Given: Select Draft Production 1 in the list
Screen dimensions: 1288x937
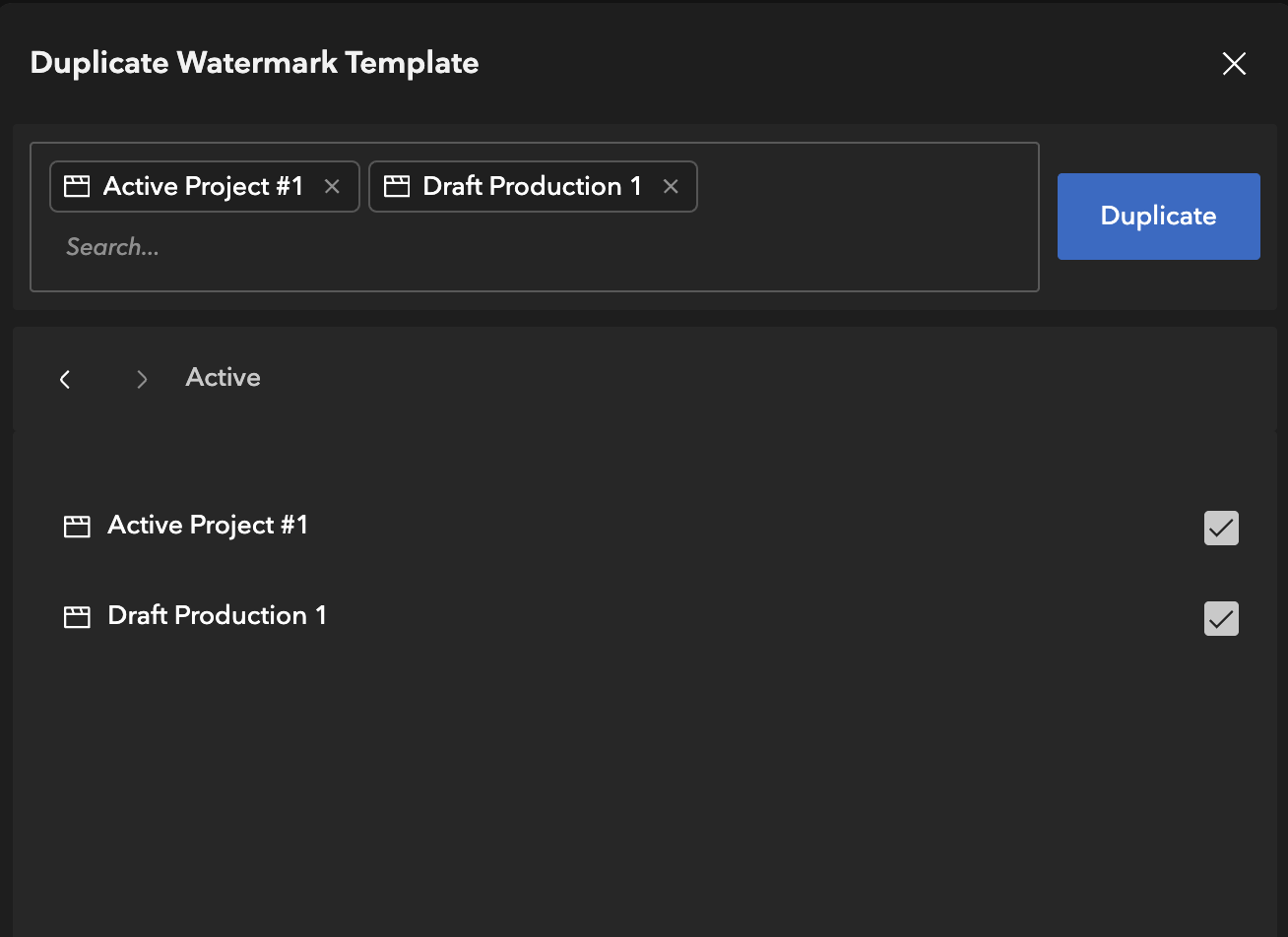Looking at the screenshot, I should pyautogui.click(x=217, y=616).
